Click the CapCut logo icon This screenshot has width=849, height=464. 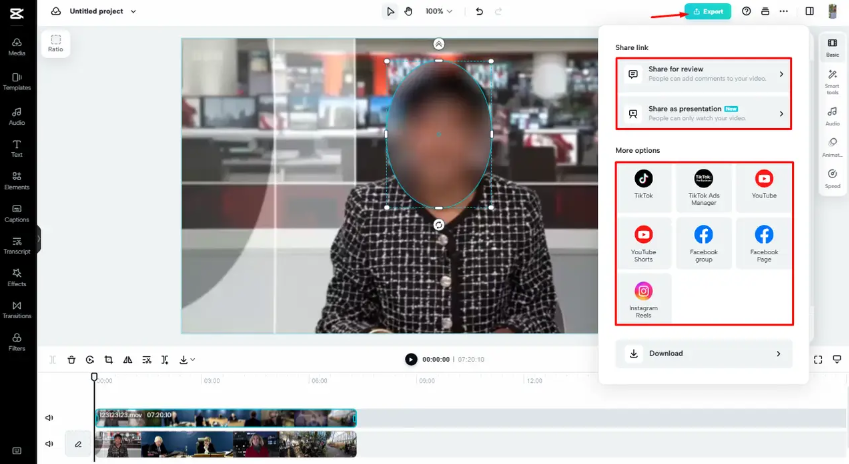point(17,13)
